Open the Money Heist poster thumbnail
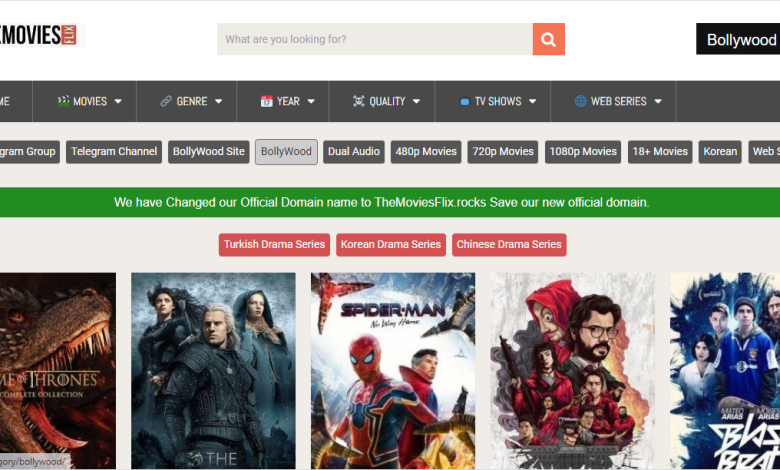The width and height of the screenshot is (780, 470). coord(573,371)
